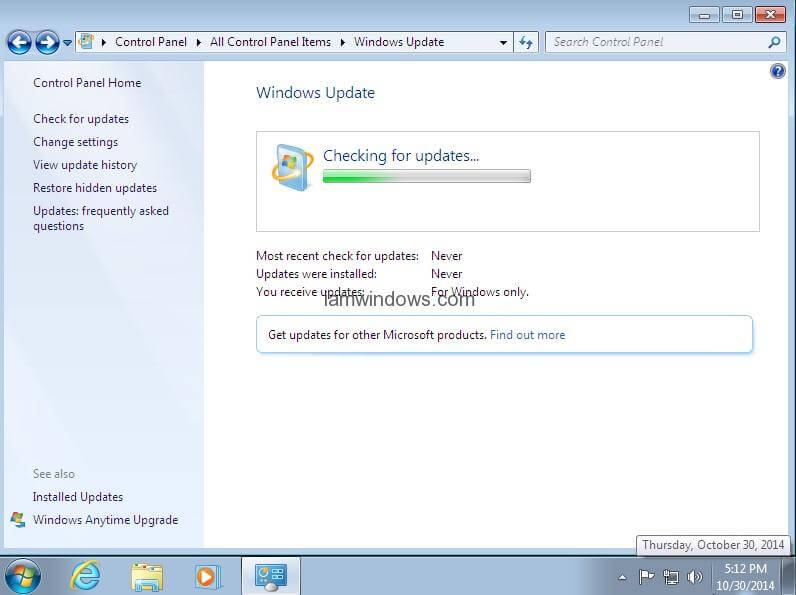Click Check for updates link

[81, 119]
